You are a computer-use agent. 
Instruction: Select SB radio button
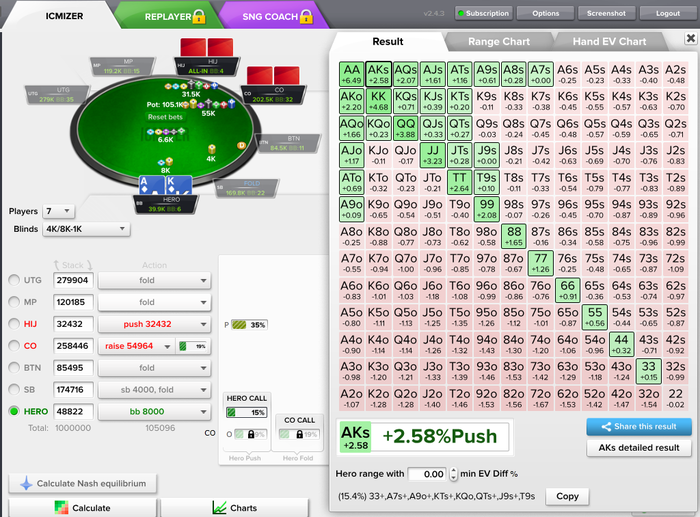pos(14,389)
